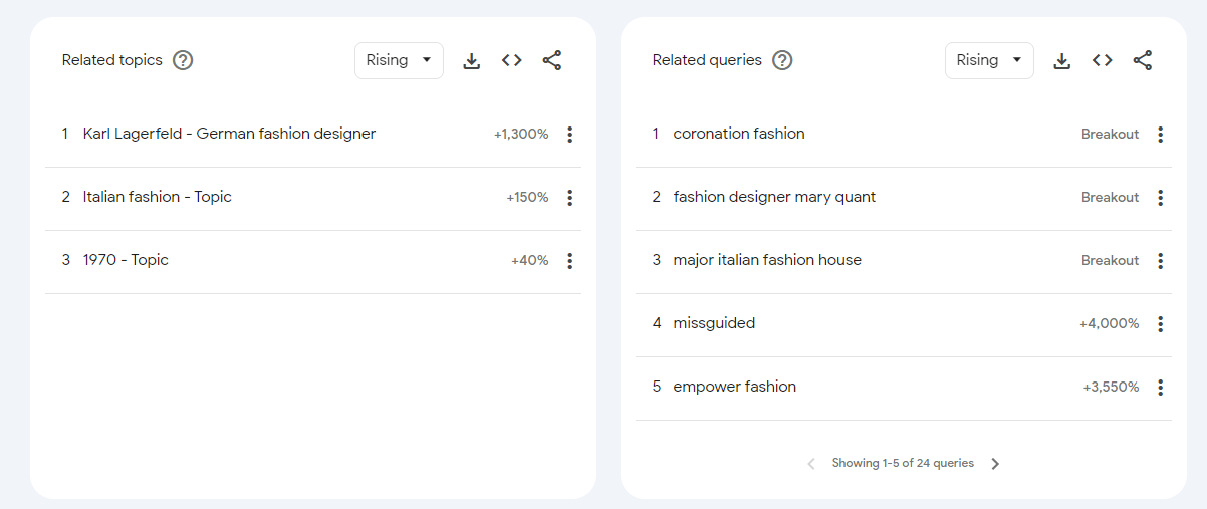Open help tooltip for Related queries
The width and height of the screenshot is (1207, 509).
[x=782, y=61]
